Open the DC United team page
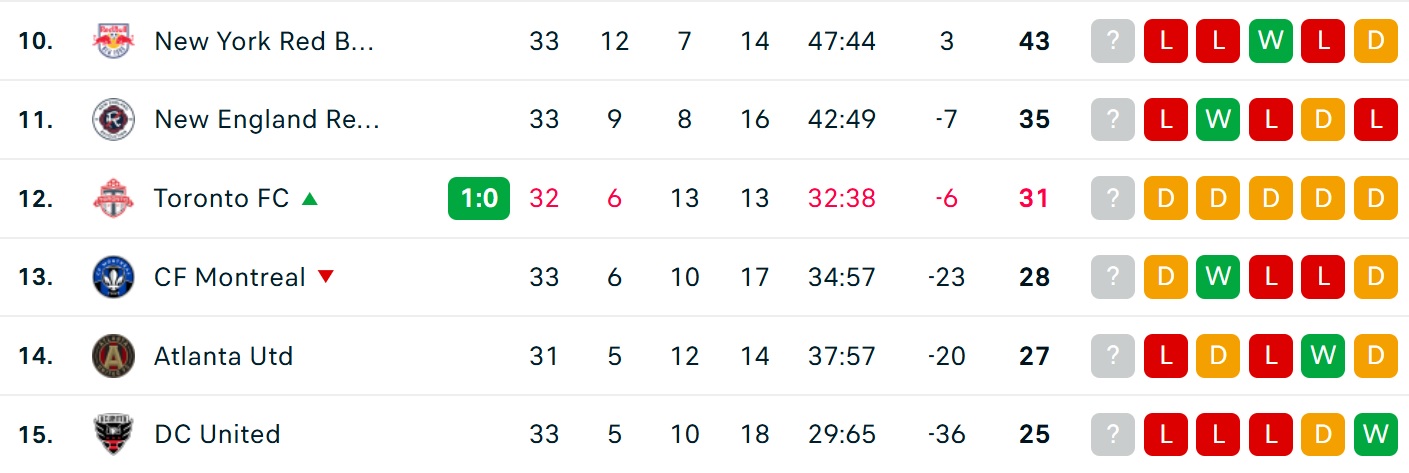Viewport: 1409px width, 473px height. pos(217,435)
